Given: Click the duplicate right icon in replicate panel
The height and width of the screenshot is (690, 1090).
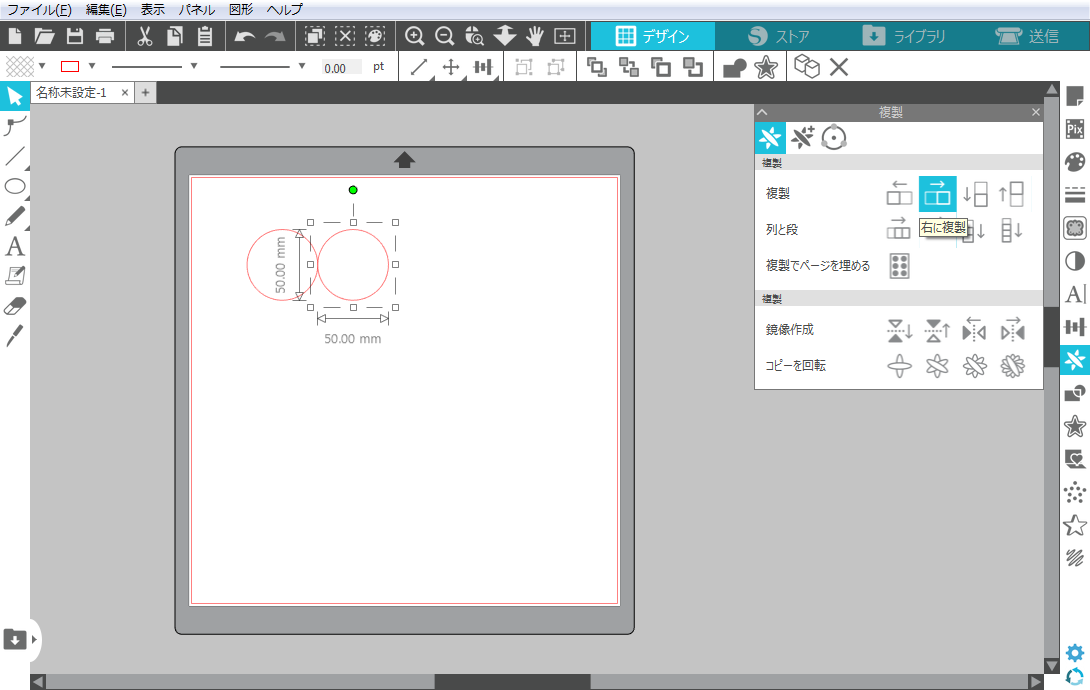Looking at the screenshot, I should pos(937,193).
